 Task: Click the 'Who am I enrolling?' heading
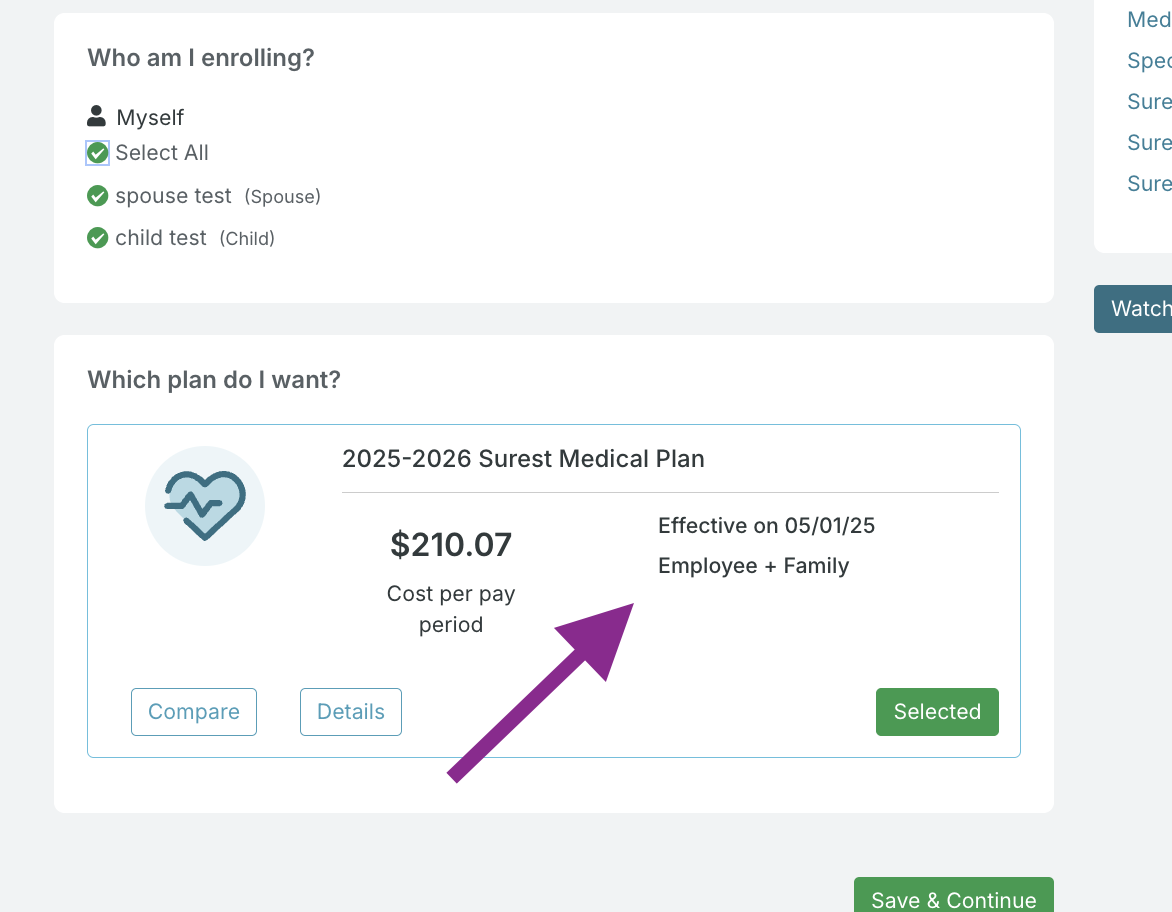(x=201, y=58)
